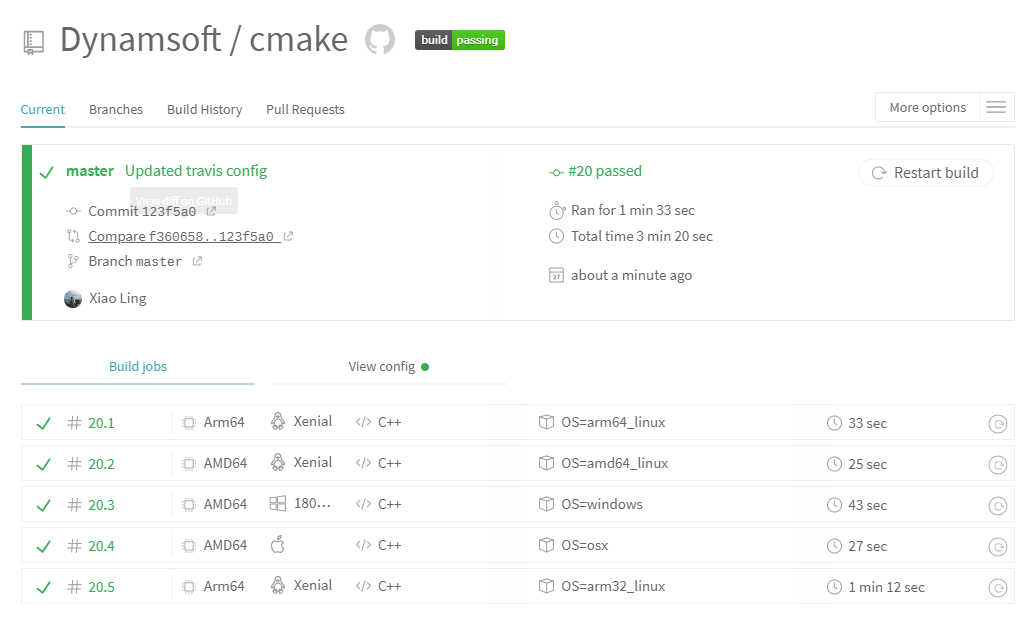Screen dimensions: 1036x624
Task: Restart job 20.5 via its restart icon
Action: click(x=997, y=588)
